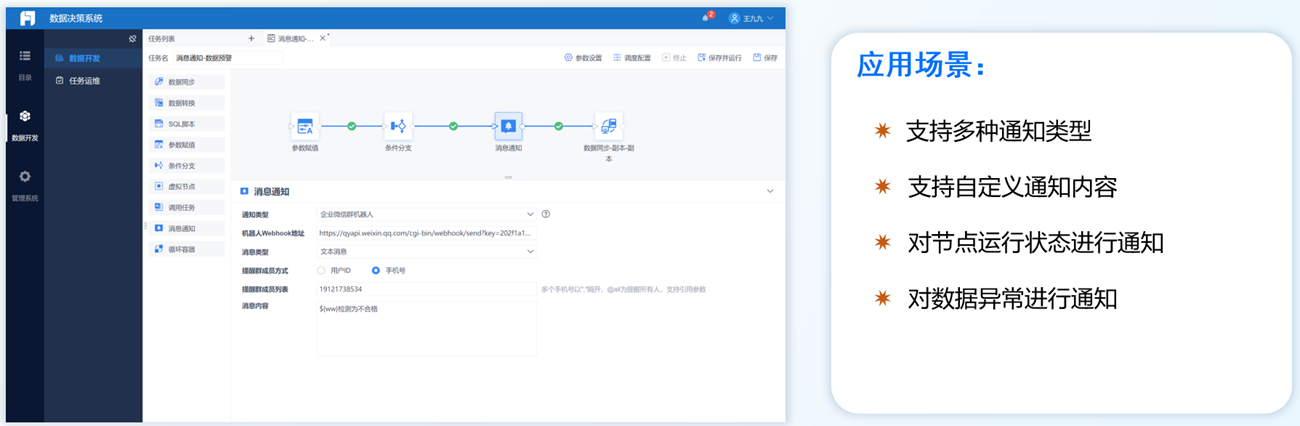
Task: Open the 消息类型 dropdown
Action: click(426, 252)
